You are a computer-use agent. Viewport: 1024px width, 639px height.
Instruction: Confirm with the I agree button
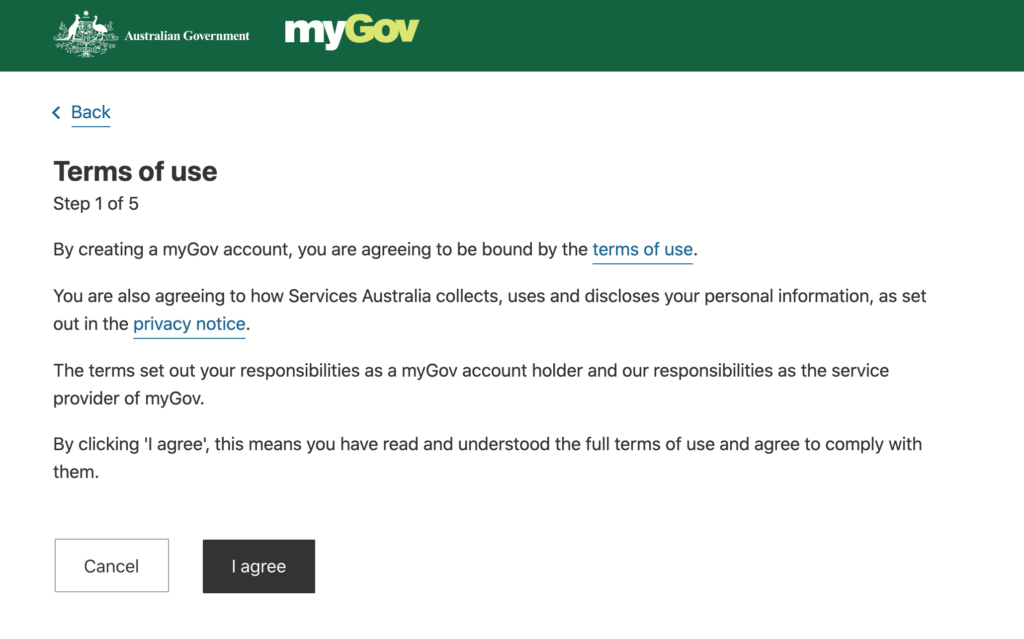coord(259,566)
